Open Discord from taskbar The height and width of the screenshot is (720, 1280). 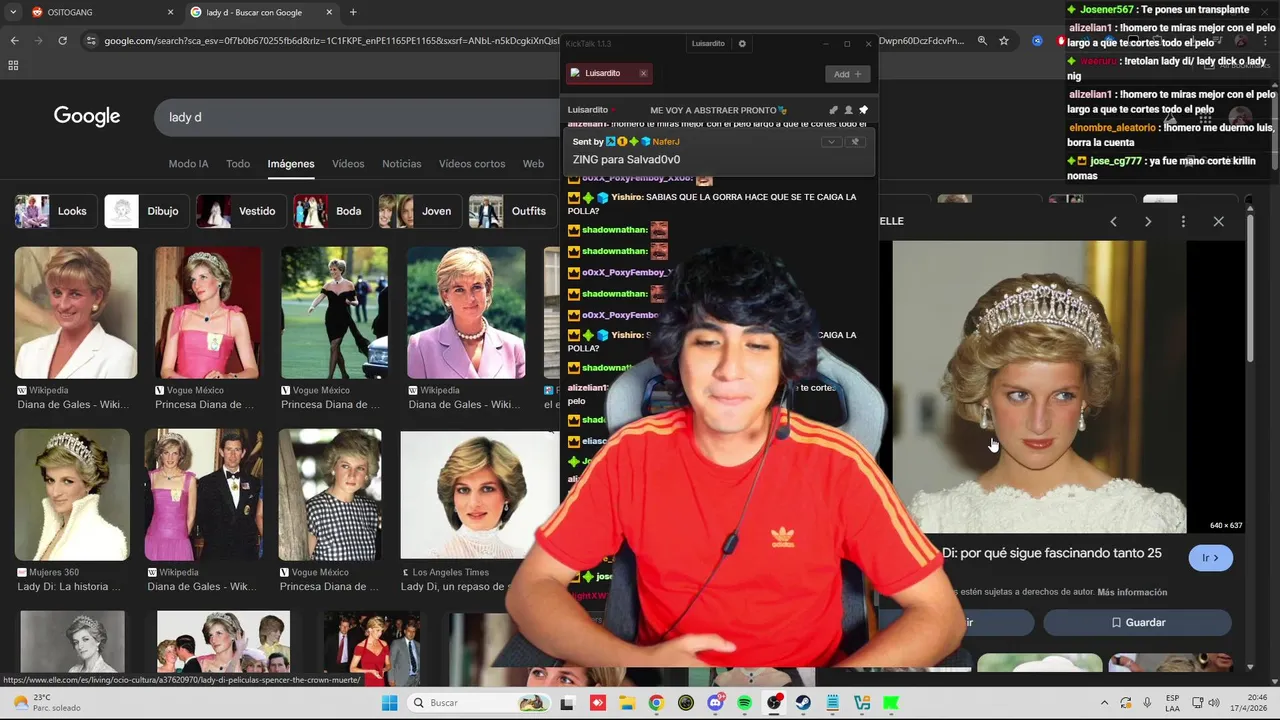tap(715, 703)
